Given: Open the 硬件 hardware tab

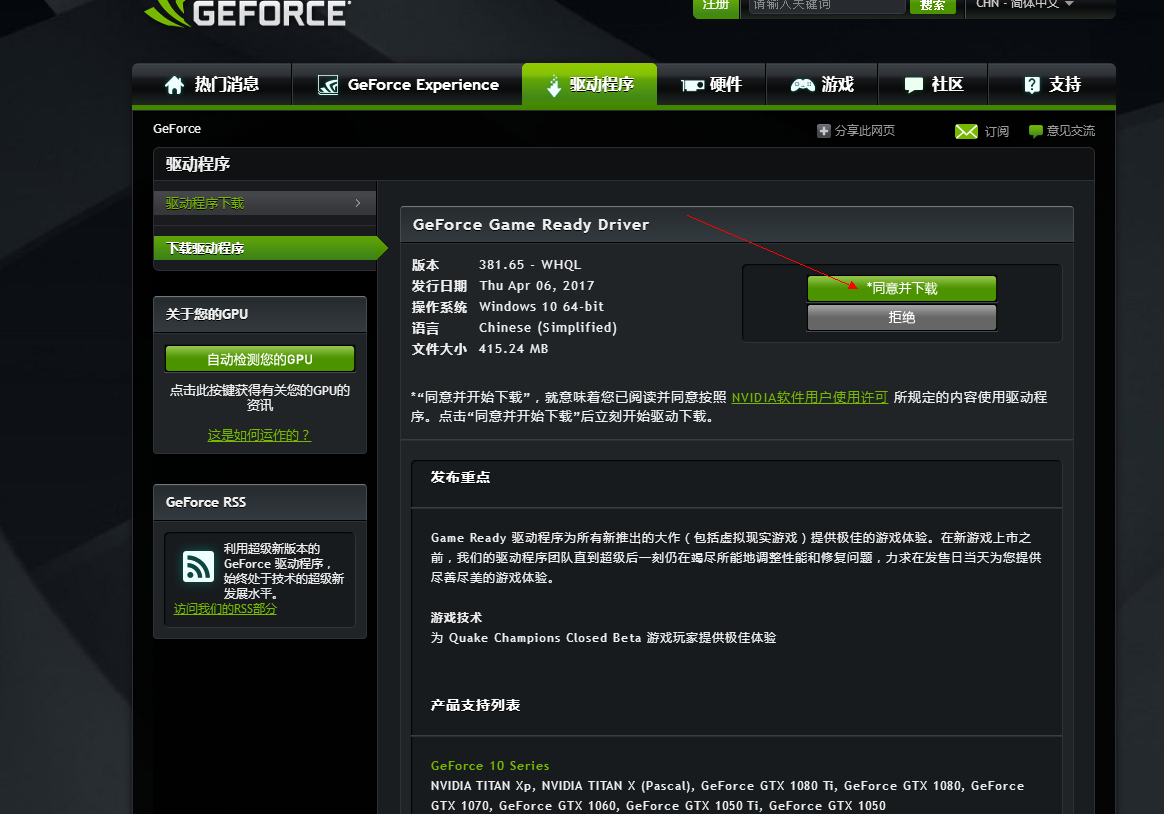Looking at the screenshot, I should tap(711, 85).
